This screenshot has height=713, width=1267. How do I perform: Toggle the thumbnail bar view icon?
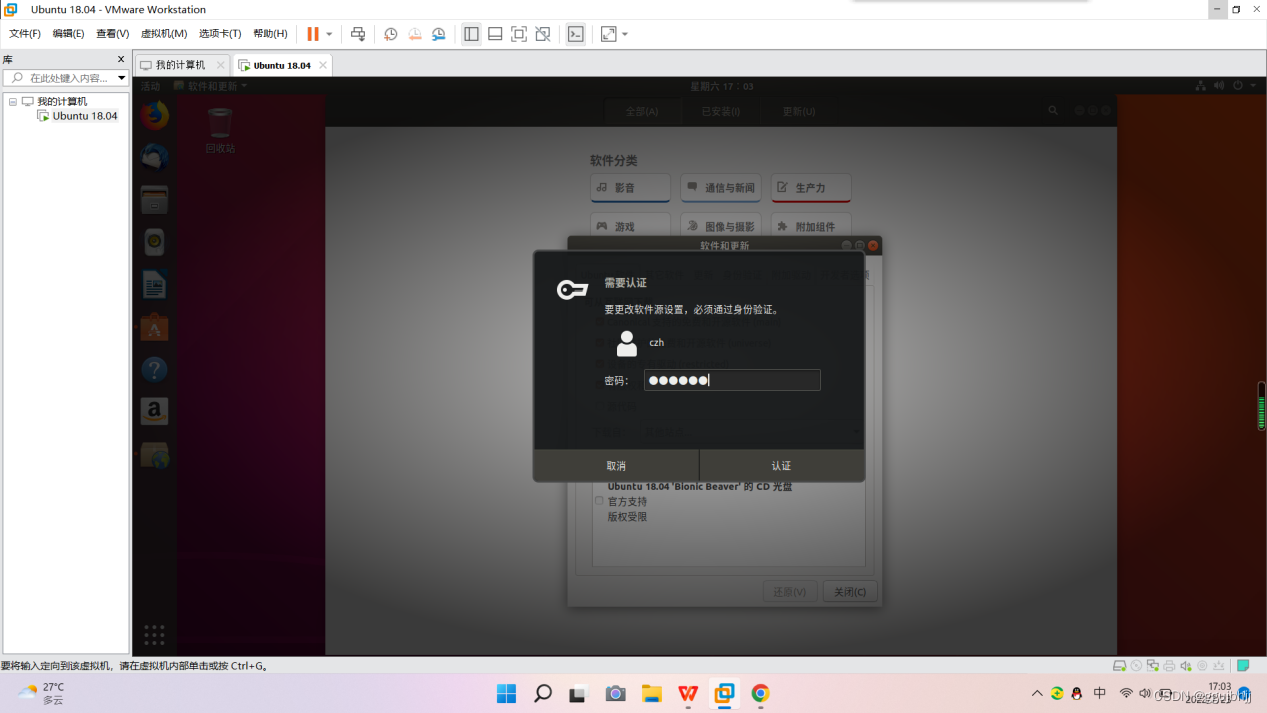tap(495, 34)
